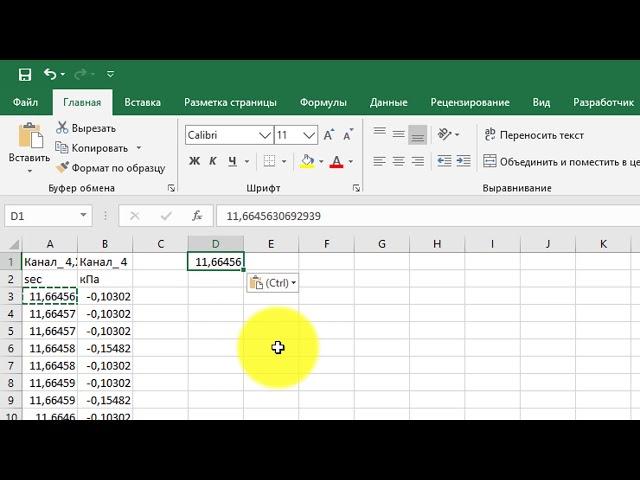Image resolution: width=640 pixels, height=480 pixels.
Task: Expand the fill color dropdown arrow
Action: 321,162
